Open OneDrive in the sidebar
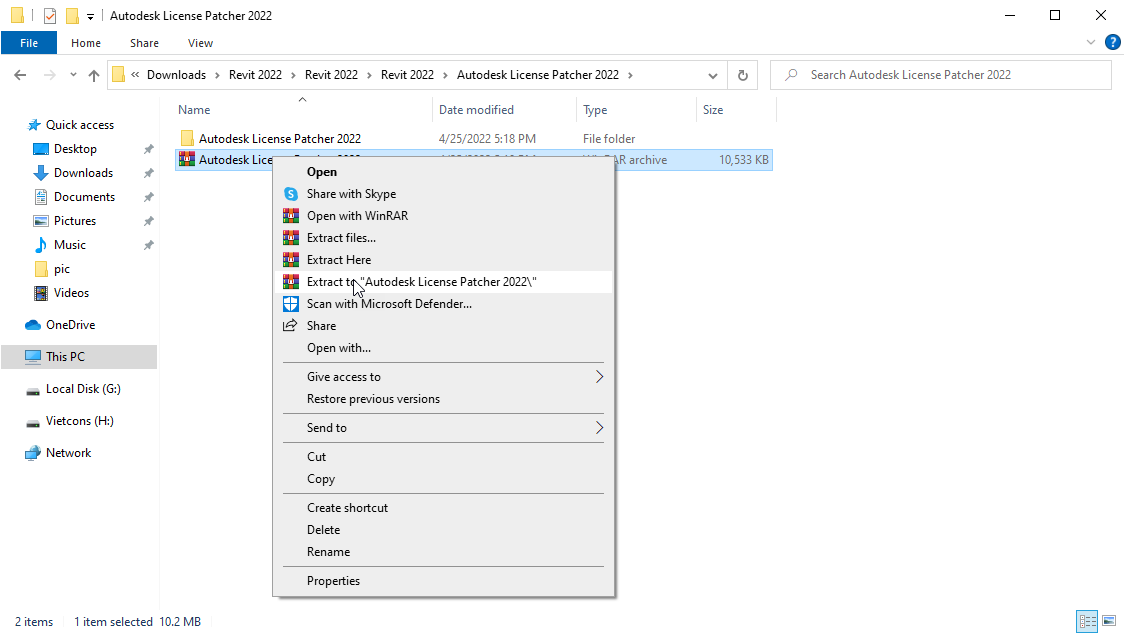 70,325
